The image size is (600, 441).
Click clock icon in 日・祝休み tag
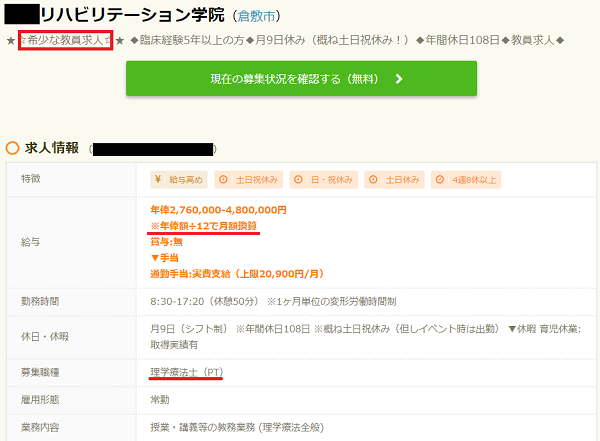(297, 179)
